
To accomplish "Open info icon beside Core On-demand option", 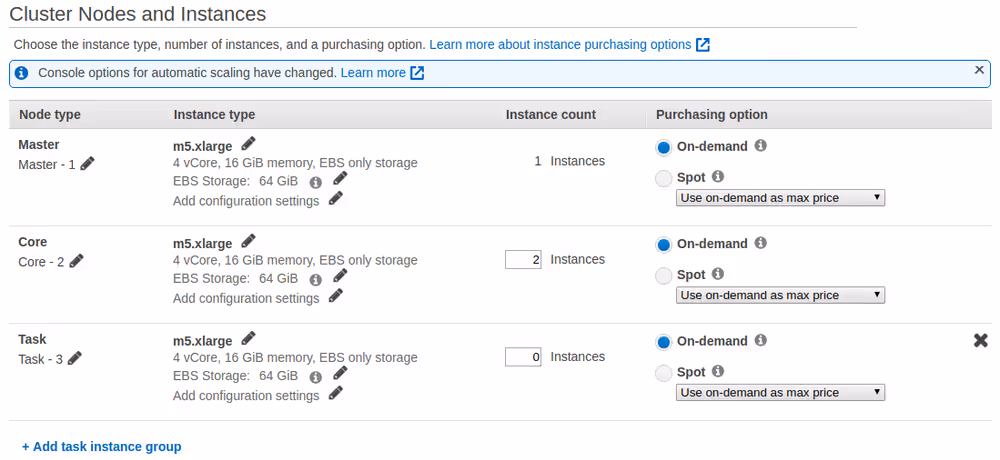I will point(760,243).
